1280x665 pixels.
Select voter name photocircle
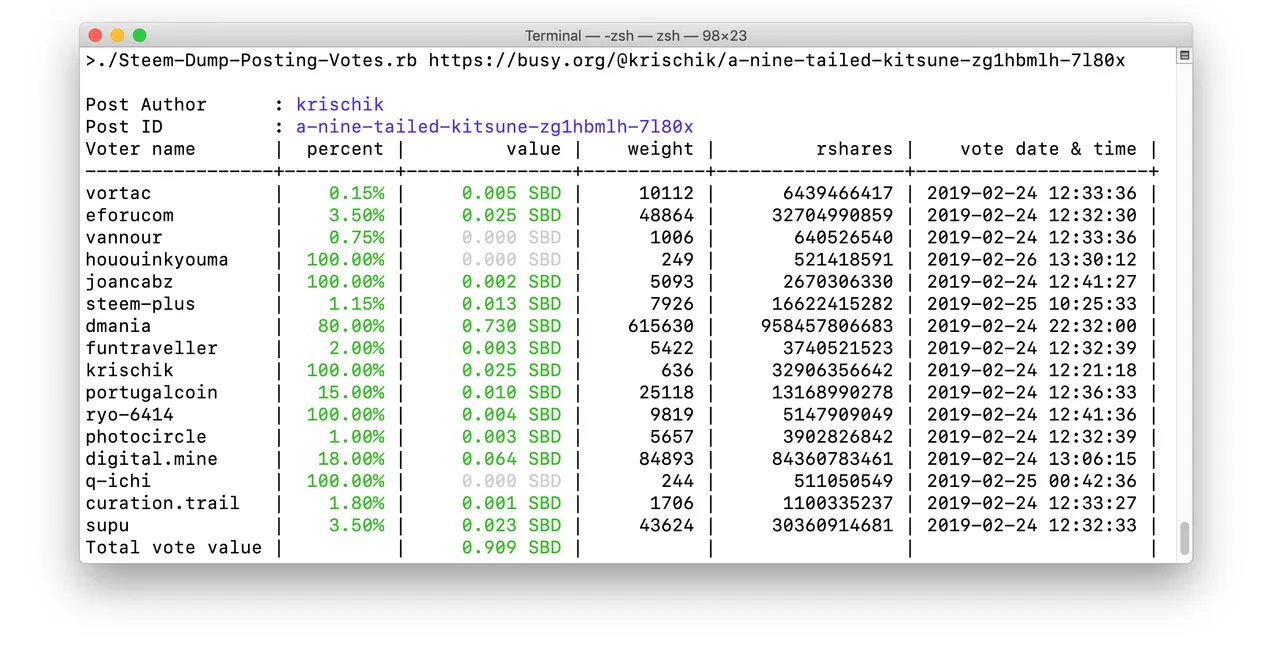[146, 436]
